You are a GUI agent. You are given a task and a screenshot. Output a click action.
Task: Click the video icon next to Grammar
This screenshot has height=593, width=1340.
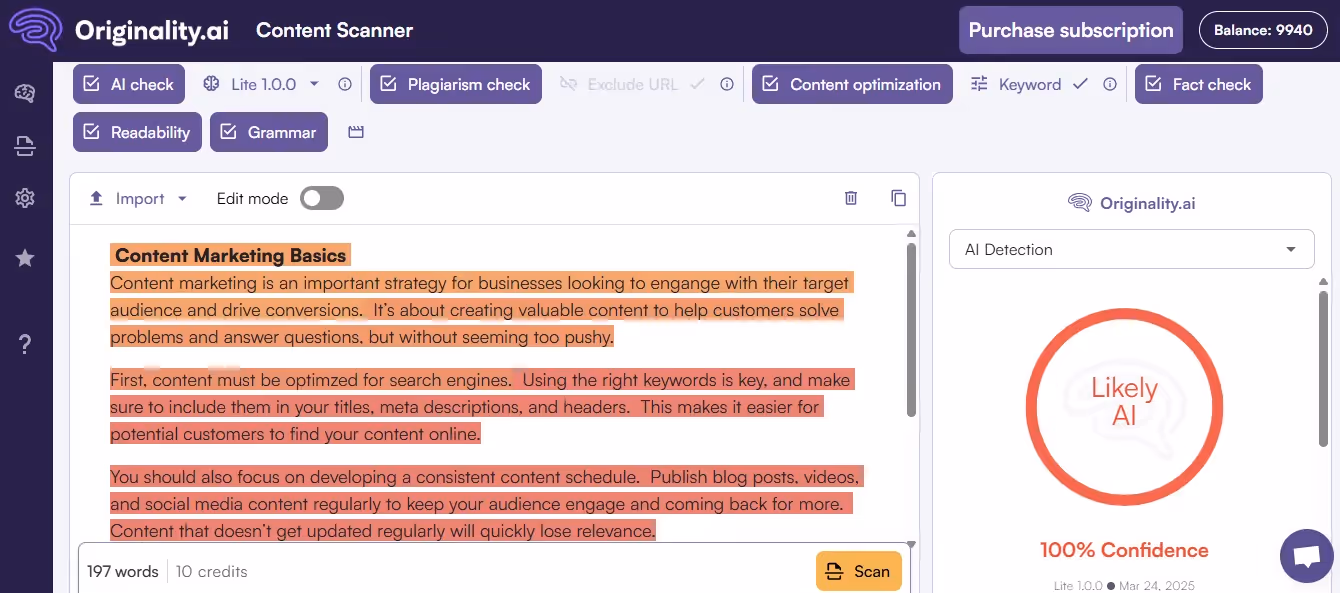pyautogui.click(x=356, y=132)
